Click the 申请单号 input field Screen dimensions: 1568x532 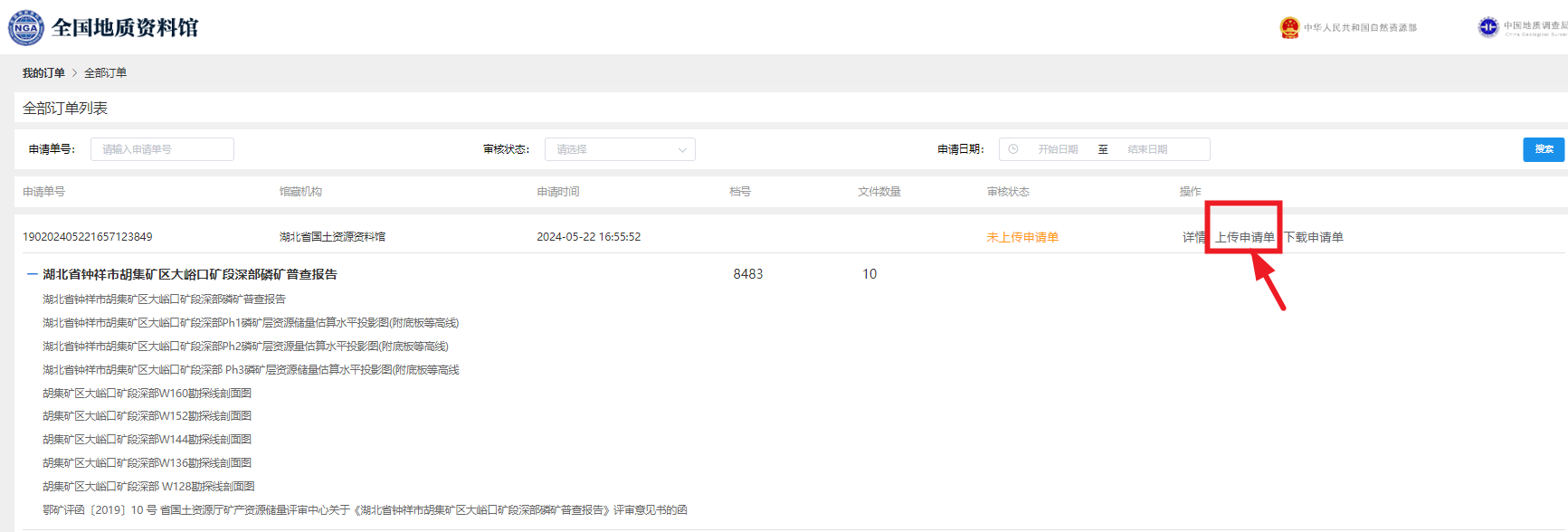pyautogui.click(x=162, y=149)
